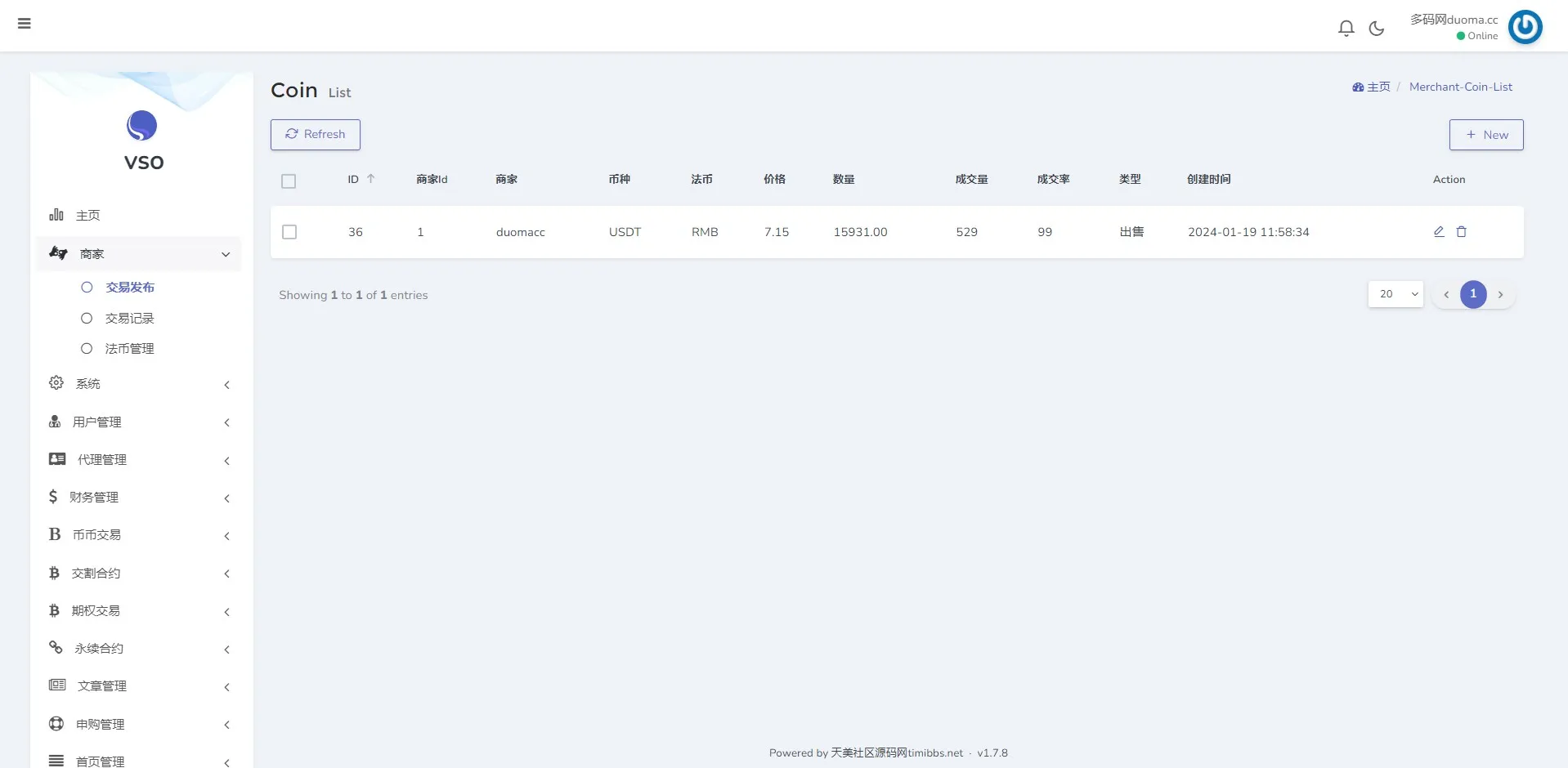The image size is (1568, 768).
Task: Toggle dark mode moon icon
Action: coord(1377,29)
